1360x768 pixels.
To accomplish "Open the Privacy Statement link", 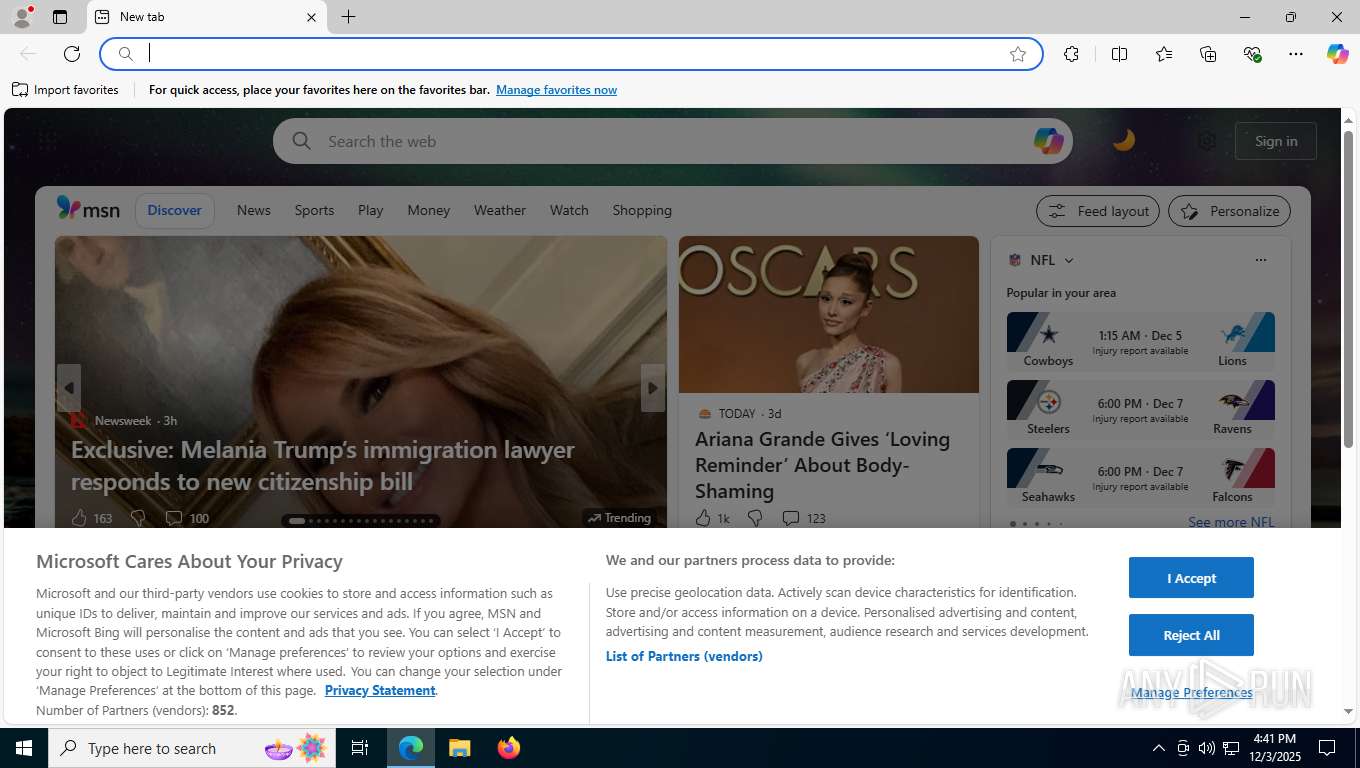I will [380, 690].
